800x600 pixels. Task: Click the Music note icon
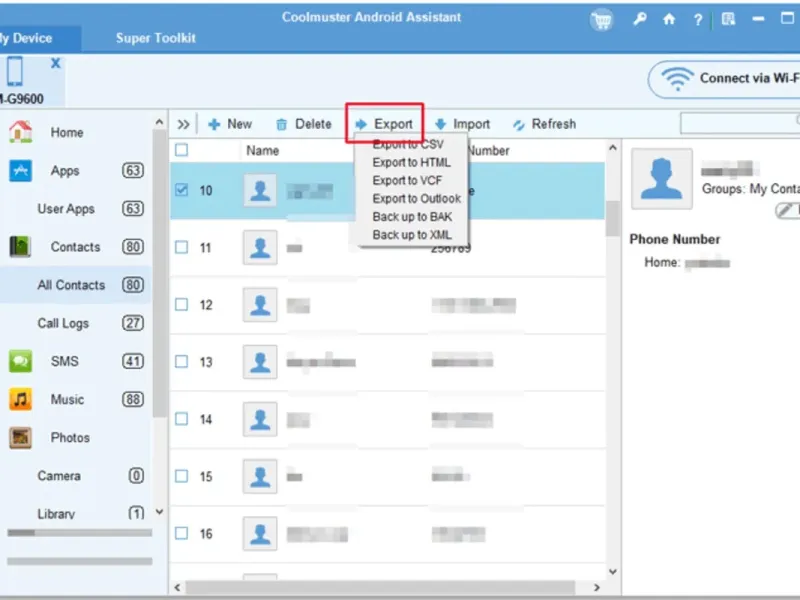[x=20, y=399]
